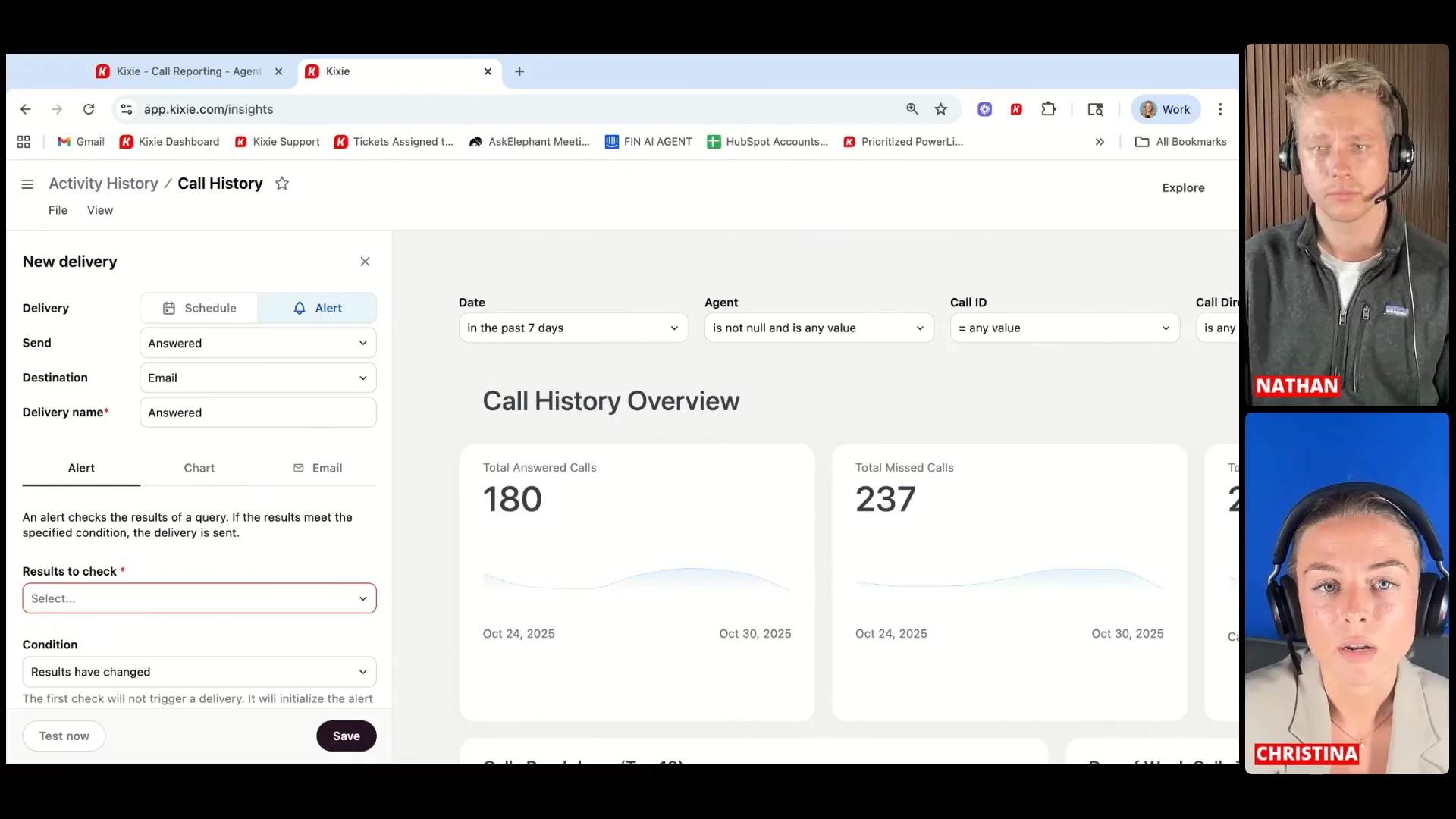Open Chrome three-dot menu
This screenshot has height=819, width=1456.
click(1220, 109)
